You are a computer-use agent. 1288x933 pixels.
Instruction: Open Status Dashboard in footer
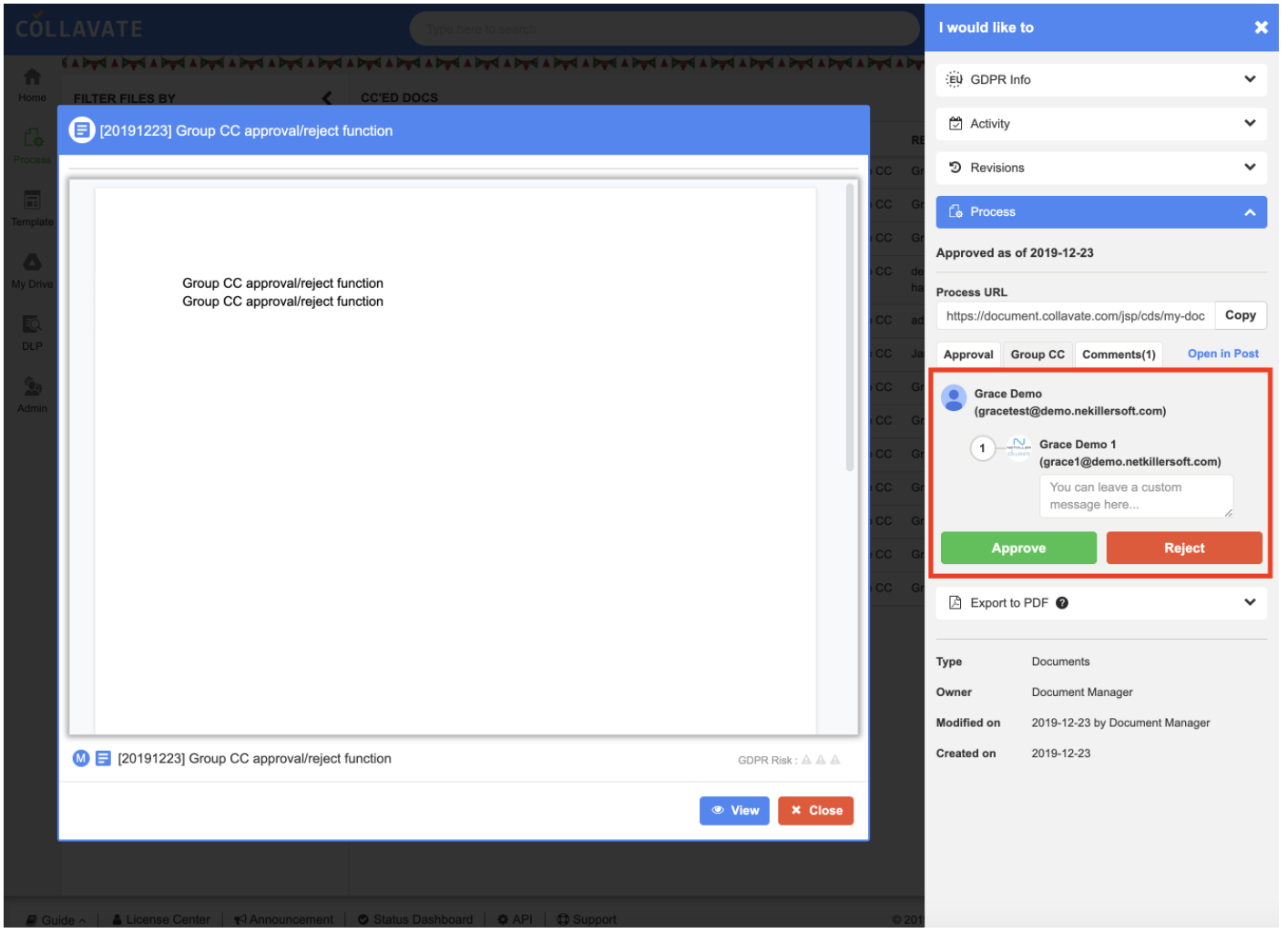(x=415, y=919)
